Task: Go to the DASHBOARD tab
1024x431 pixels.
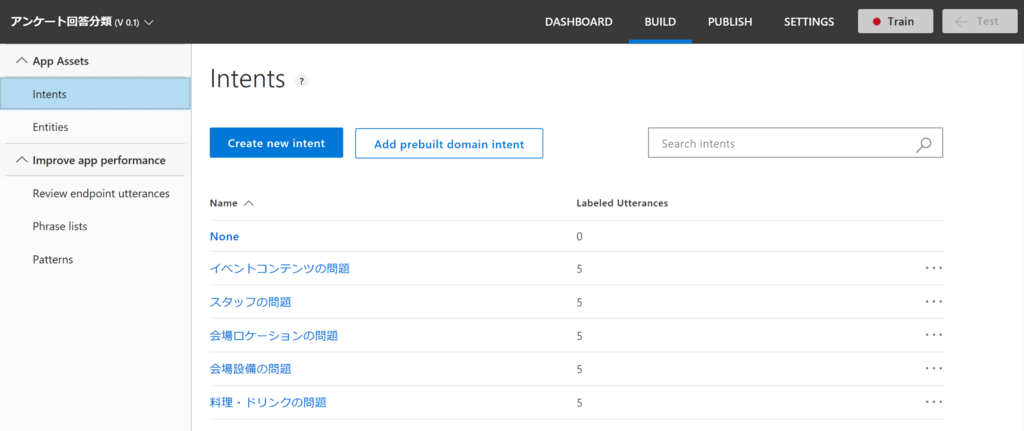Action: 579,22
